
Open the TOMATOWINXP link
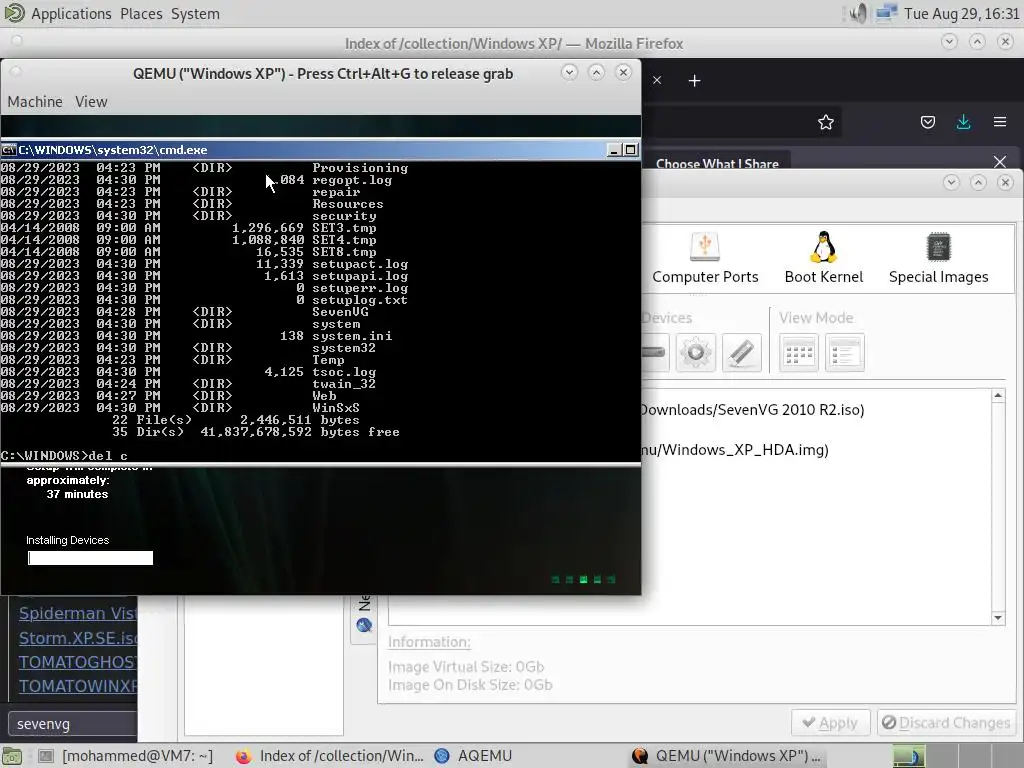(78, 686)
